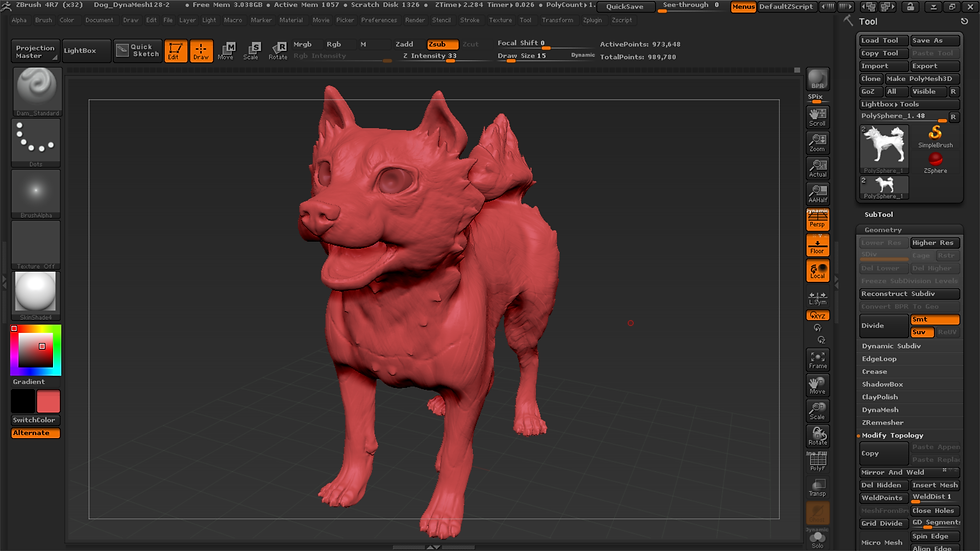
Task: Expand the SubTool palette section
Action: coord(879,214)
